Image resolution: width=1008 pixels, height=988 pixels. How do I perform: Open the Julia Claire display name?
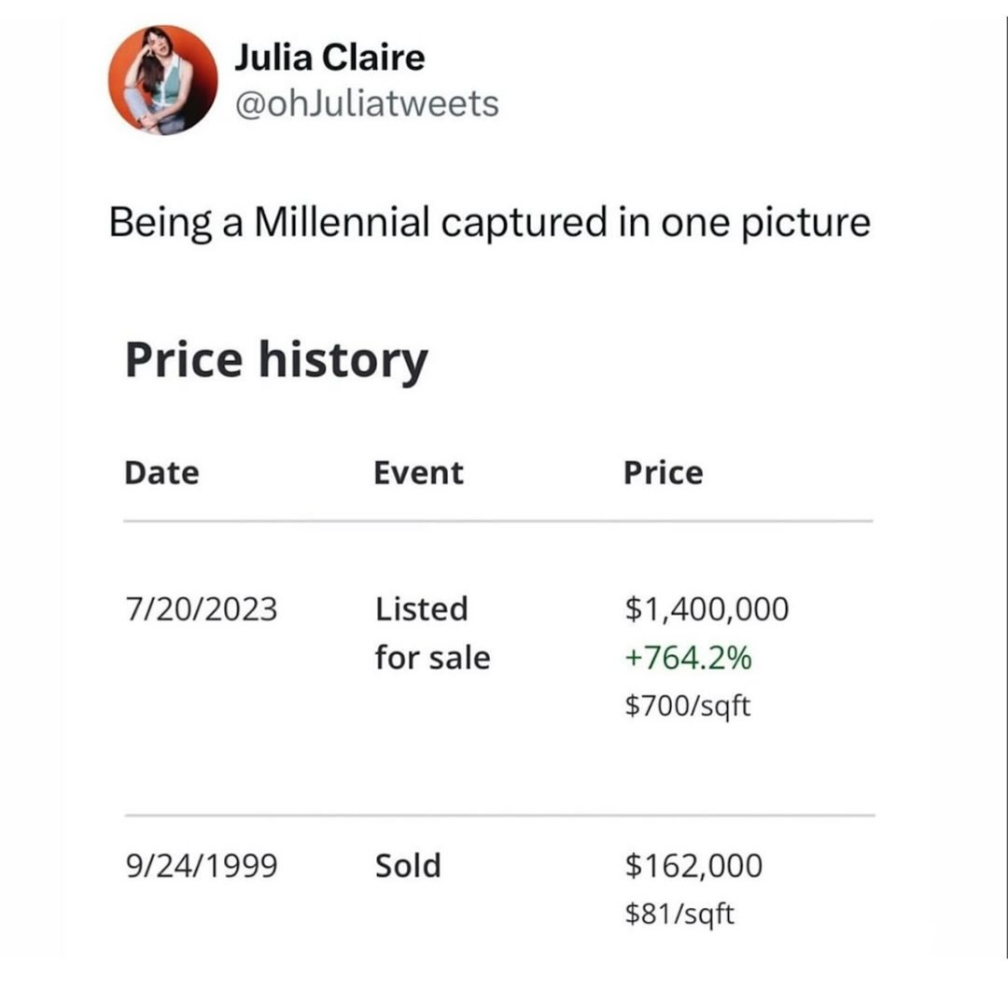tap(329, 57)
